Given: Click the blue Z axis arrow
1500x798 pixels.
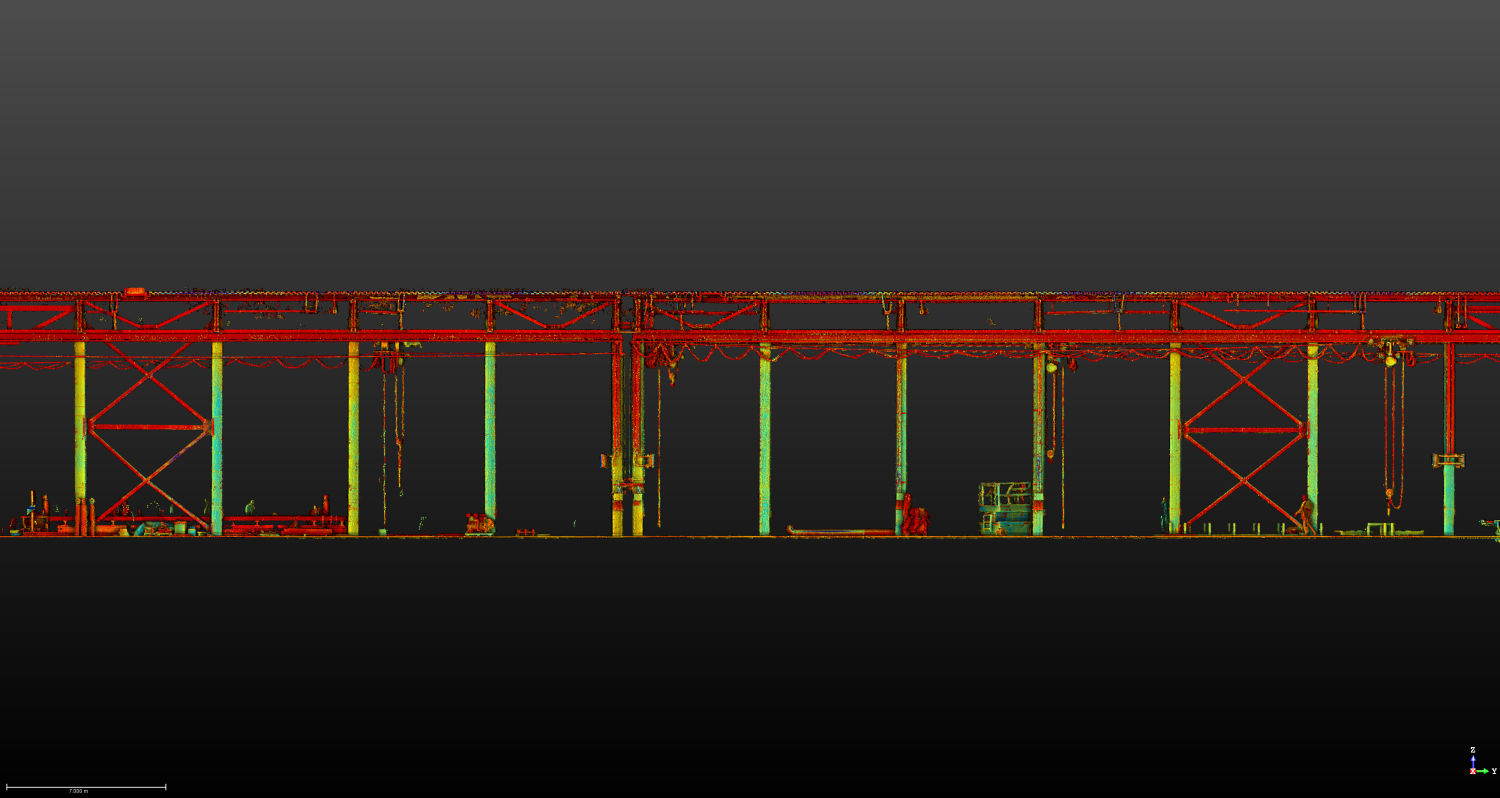Looking at the screenshot, I should point(1473,762).
